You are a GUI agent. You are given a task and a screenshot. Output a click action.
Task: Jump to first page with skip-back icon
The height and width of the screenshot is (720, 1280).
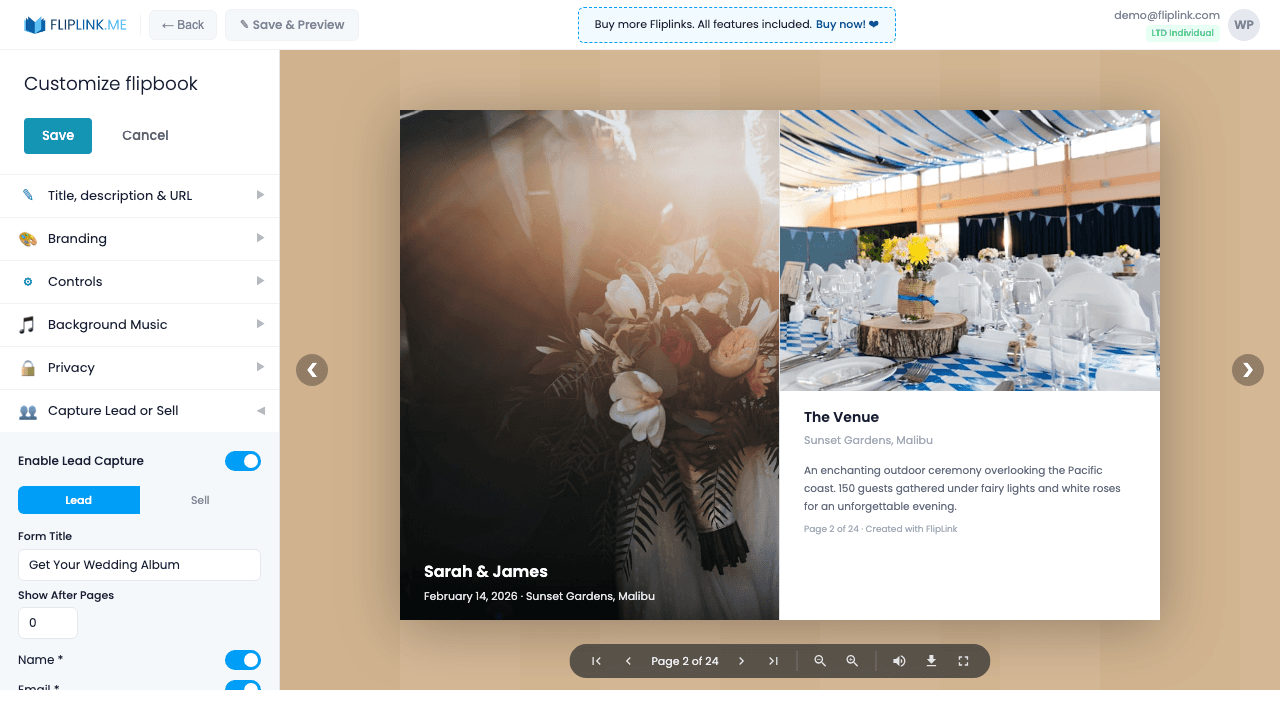point(595,660)
